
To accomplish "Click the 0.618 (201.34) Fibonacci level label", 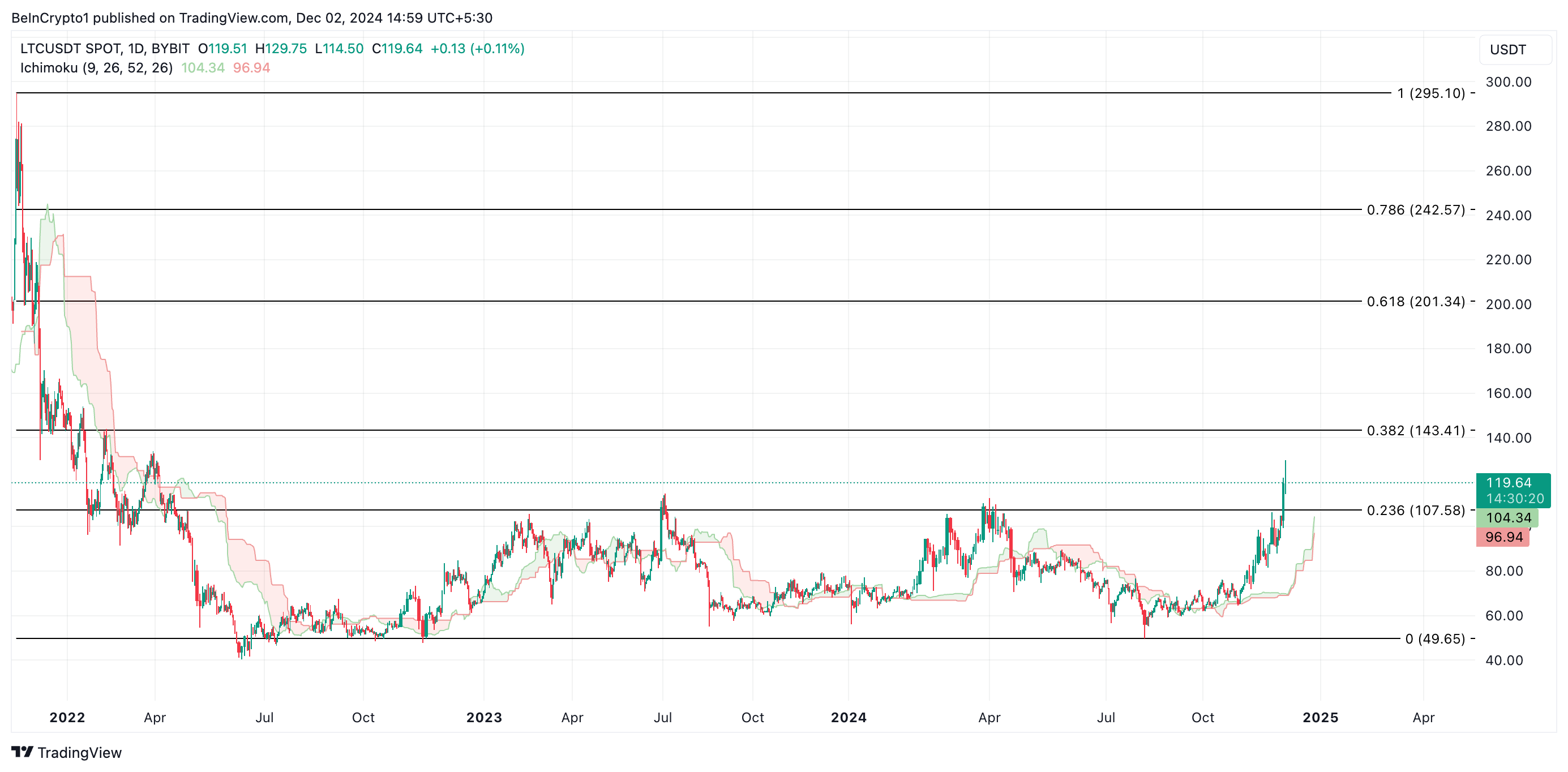I will [x=1415, y=301].
